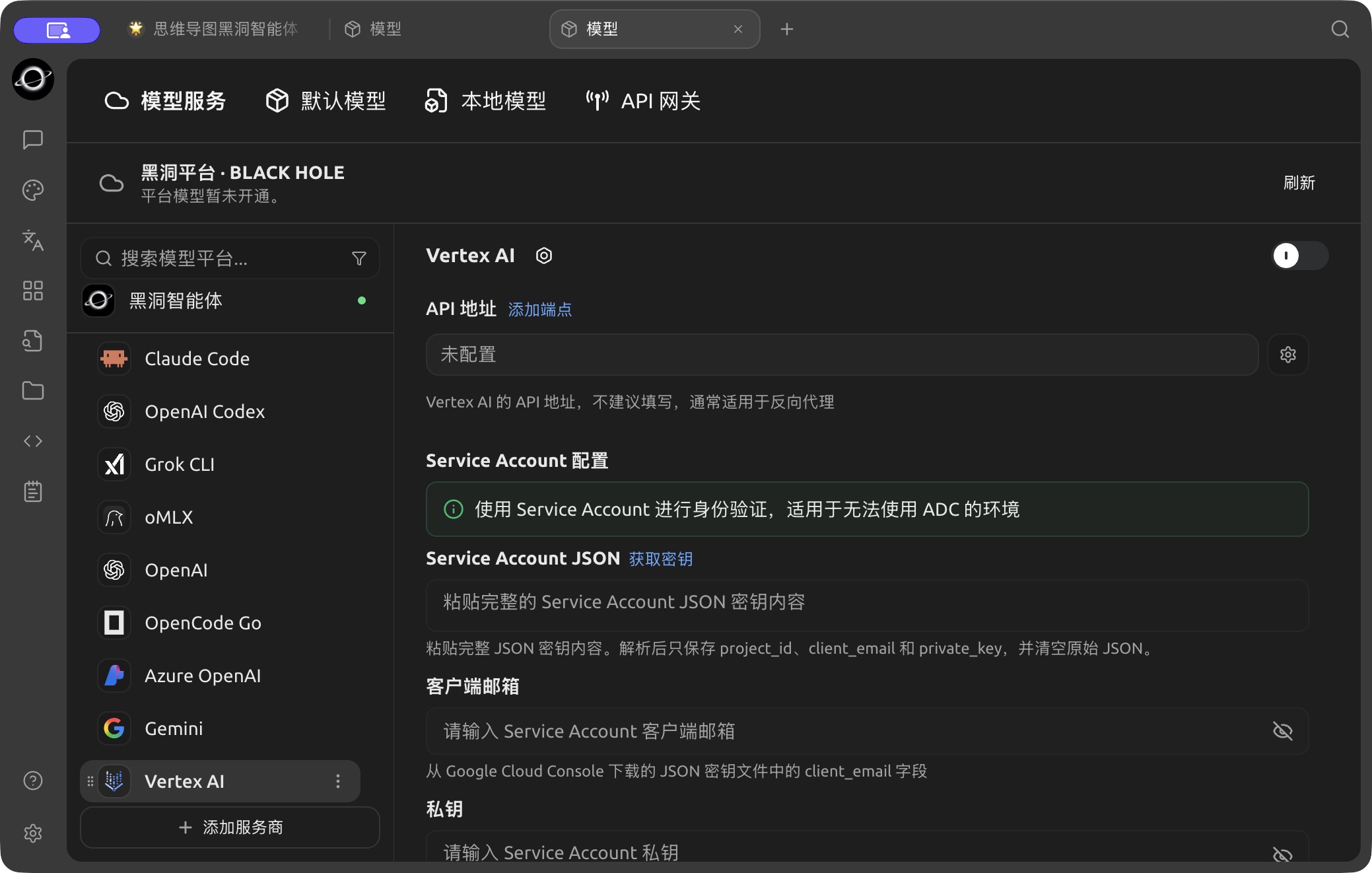Viewport: 1372px width, 873px height.
Task: Open the code brackets icon in sidebar
Action: [33, 441]
